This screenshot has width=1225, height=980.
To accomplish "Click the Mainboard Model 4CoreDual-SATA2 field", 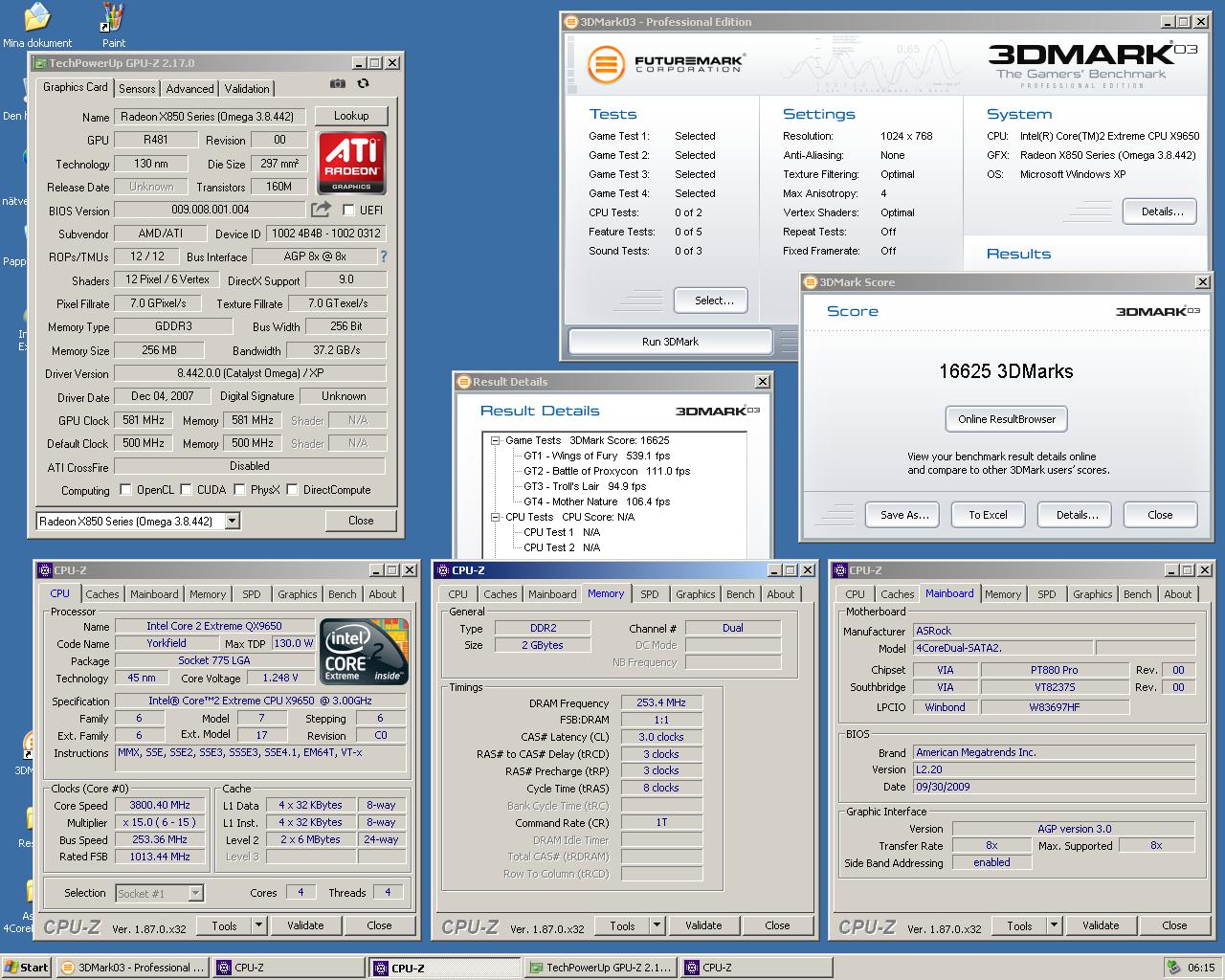I will tap(1001, 648).
